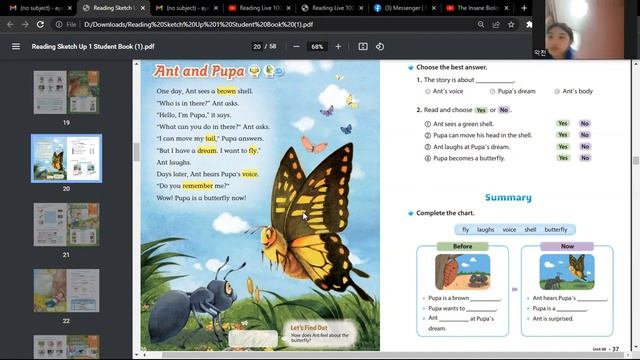Choose Yes for Ant sees a green shell
Viewport: 640px width, 360px height.
coord(563,123)
